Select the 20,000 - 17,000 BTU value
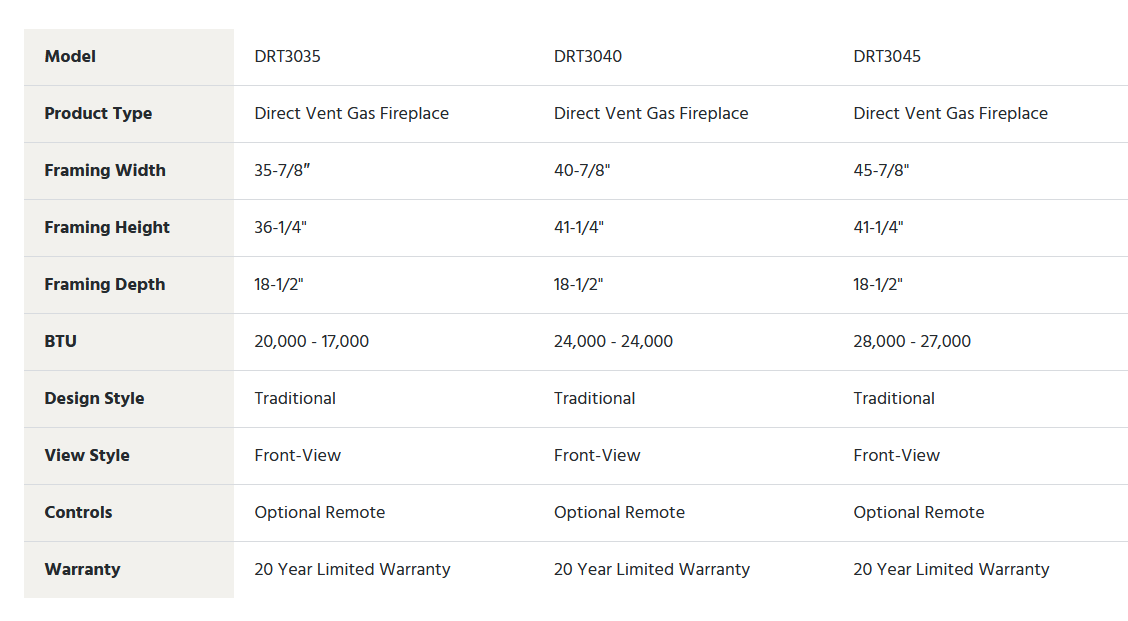Screen dimensions: 1128x621 (311, 341)
